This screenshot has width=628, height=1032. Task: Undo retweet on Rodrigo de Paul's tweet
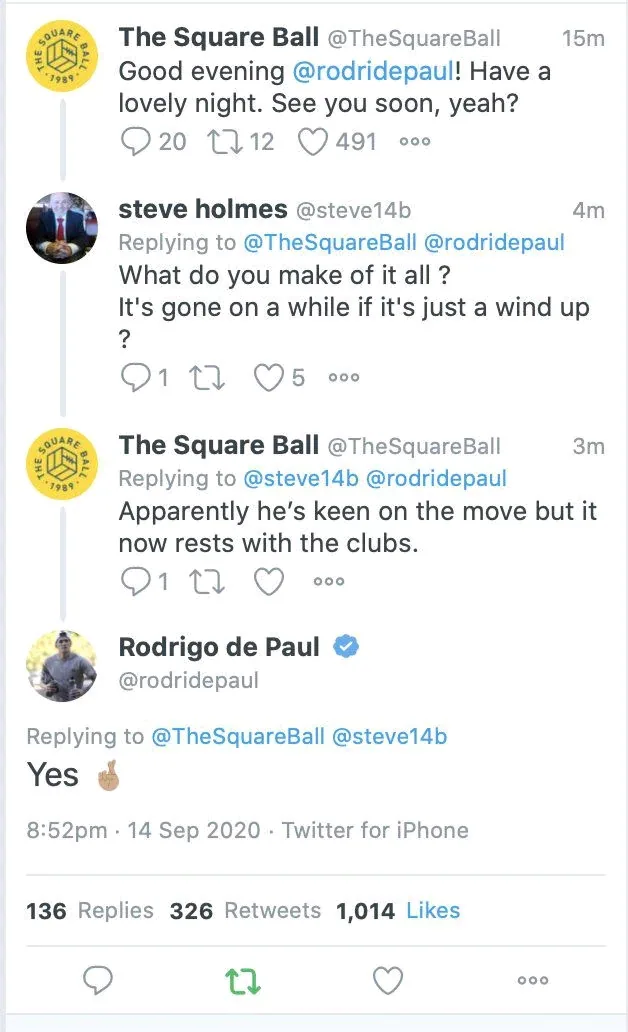(244, 981)
